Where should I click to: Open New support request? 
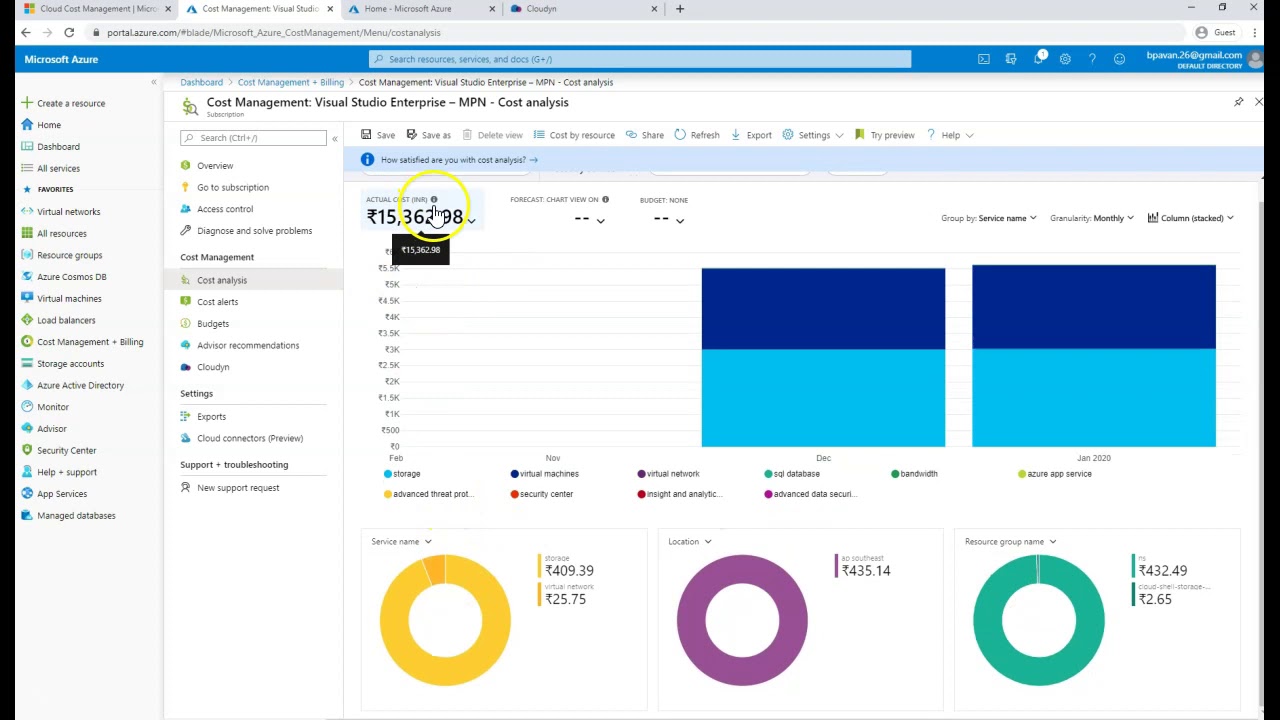tap(238, 488)
